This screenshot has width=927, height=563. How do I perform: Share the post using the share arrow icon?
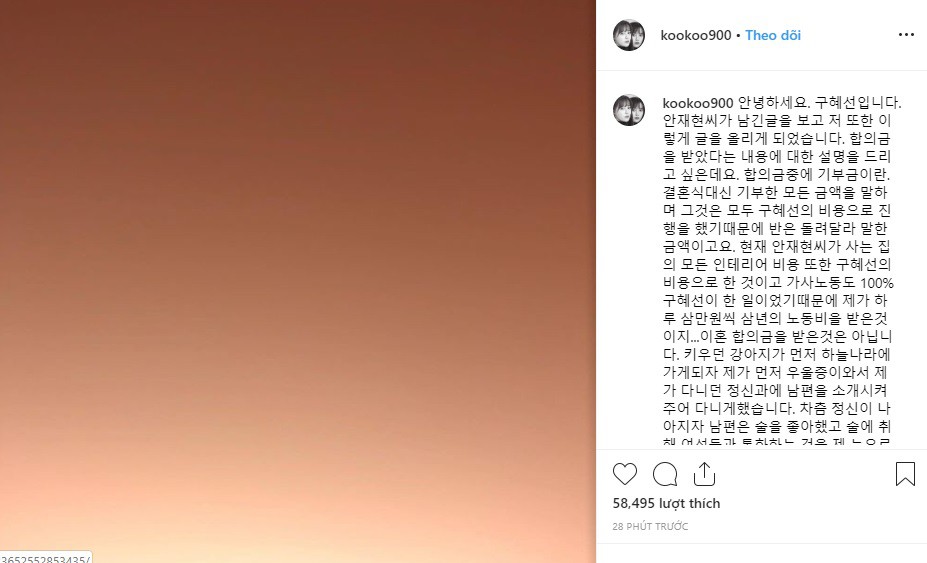pyautogui.click(x=704, y=474)
